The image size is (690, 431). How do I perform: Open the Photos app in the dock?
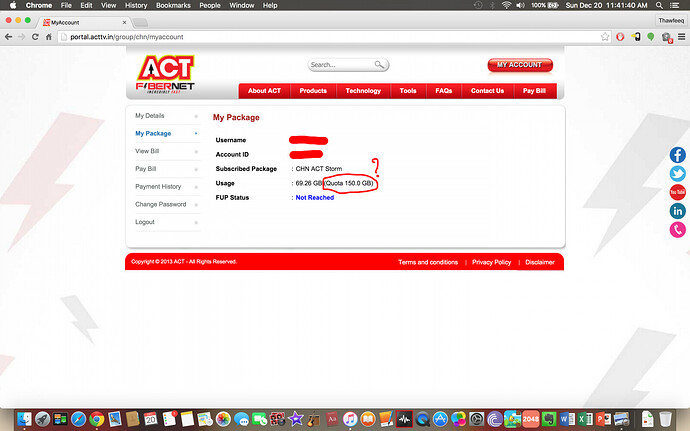(x=223, y=419)
